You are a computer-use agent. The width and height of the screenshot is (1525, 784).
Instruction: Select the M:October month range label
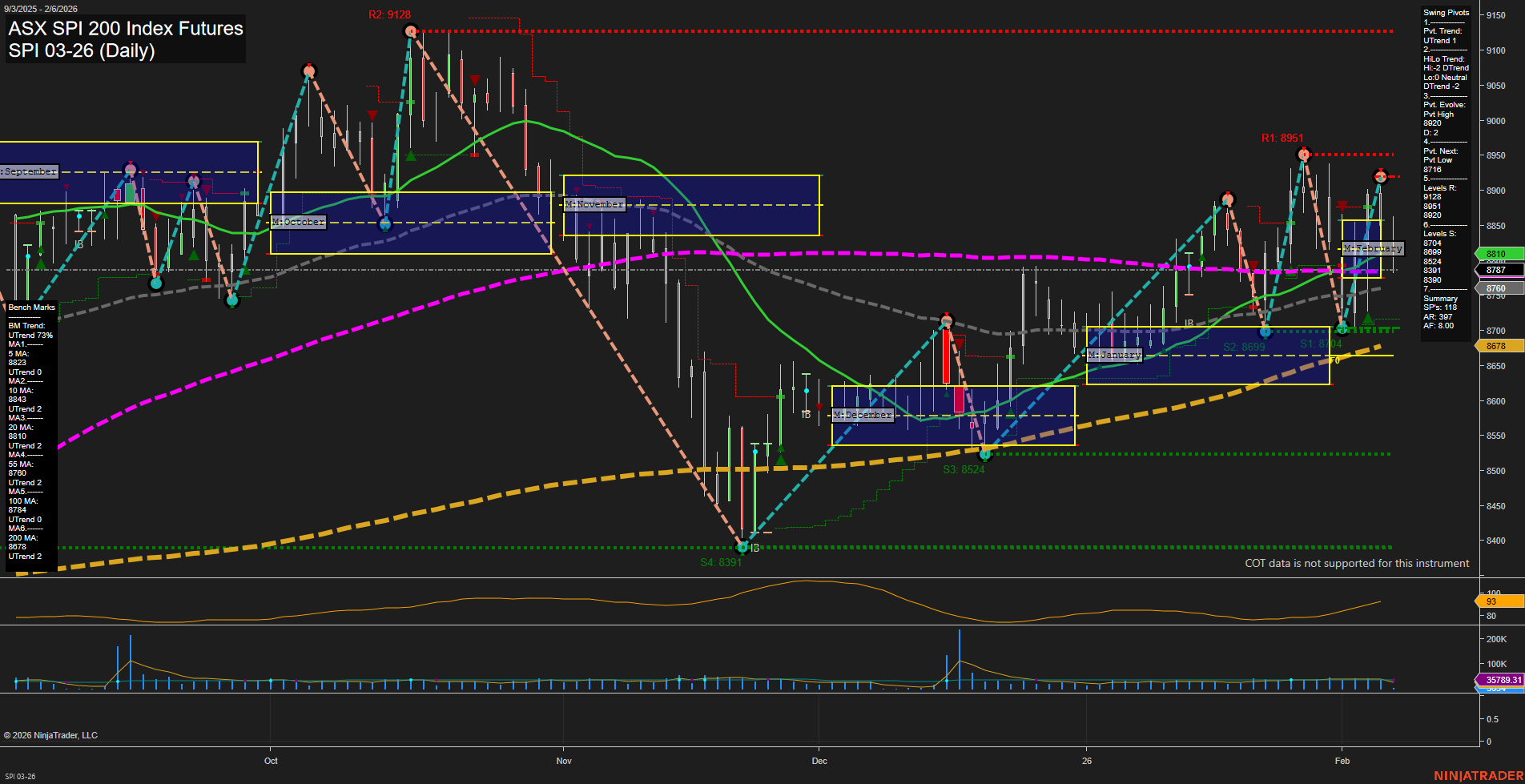coord(298,221)
